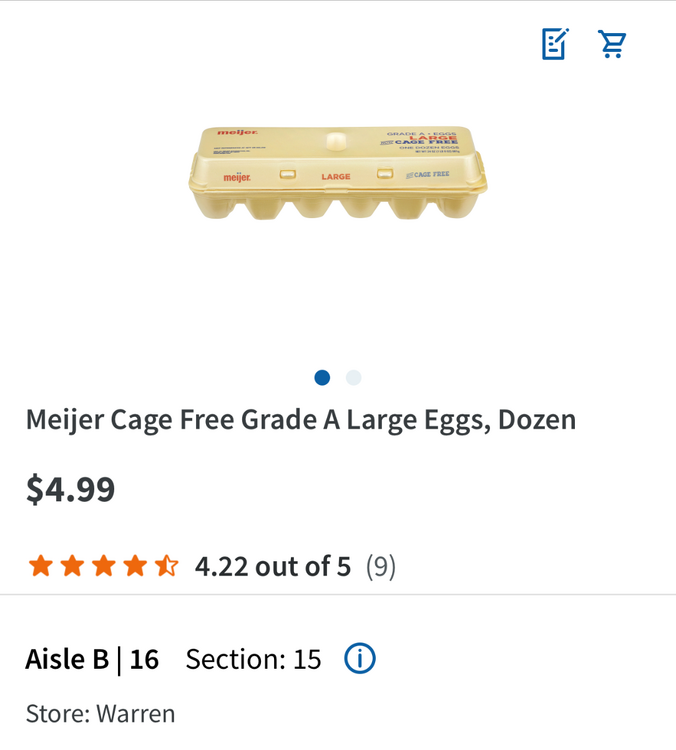
Task: Click the first orange rating star
Action: [41, 567]
